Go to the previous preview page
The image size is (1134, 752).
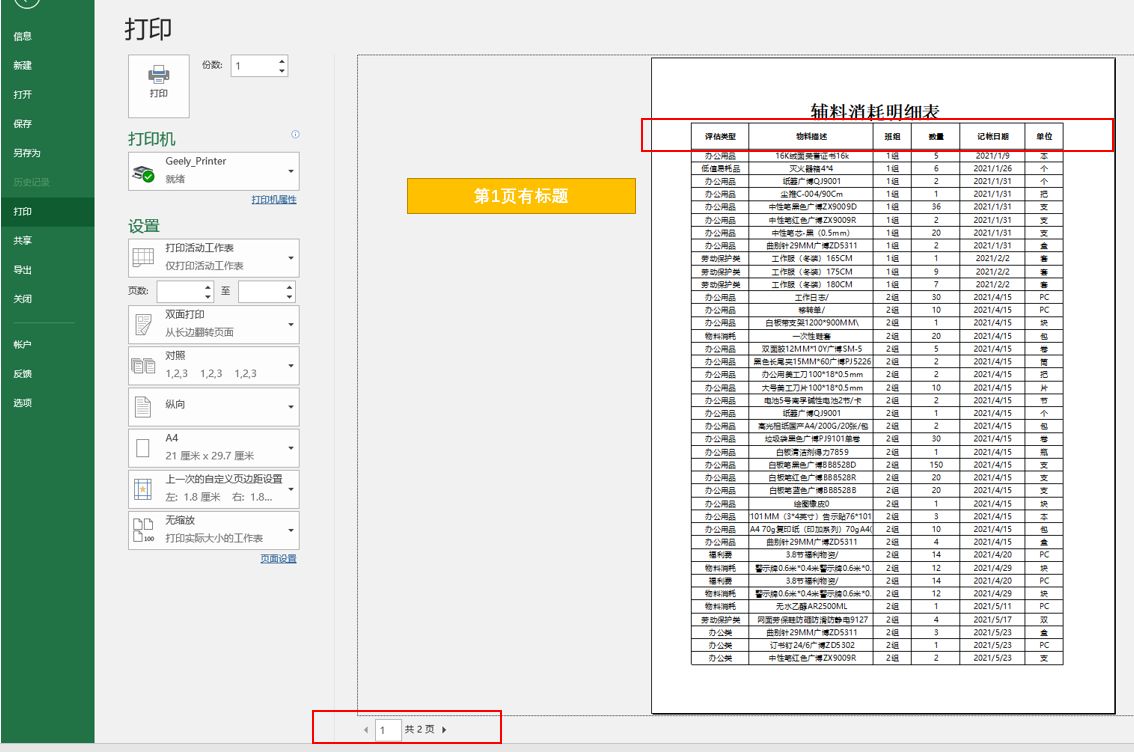tap(366, 730)
